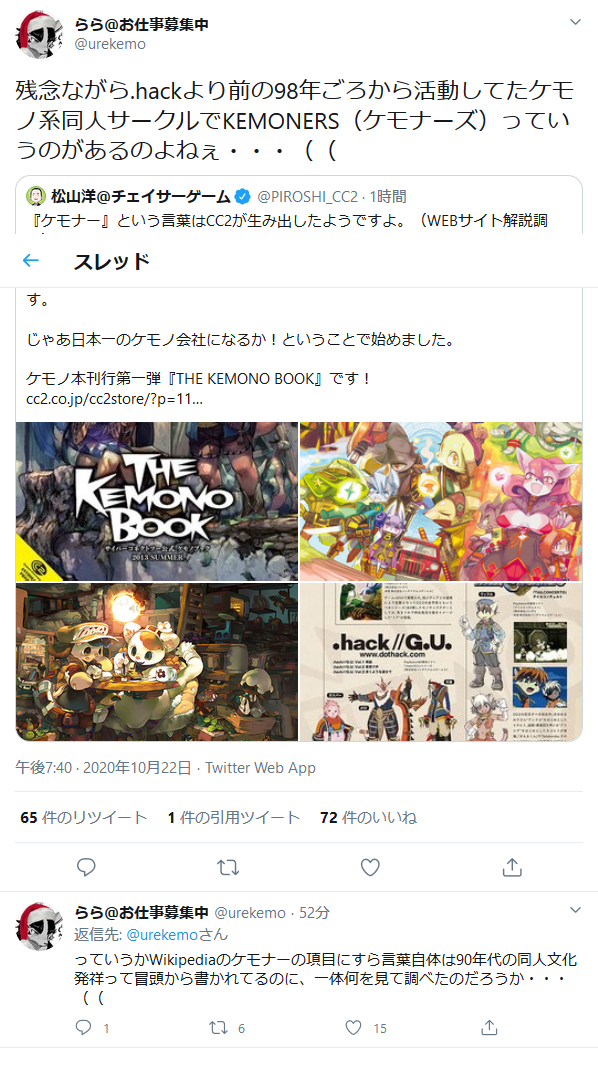Open the top tweet's options chevron
The image size is (598, 1071).
[x=575, y=22]
